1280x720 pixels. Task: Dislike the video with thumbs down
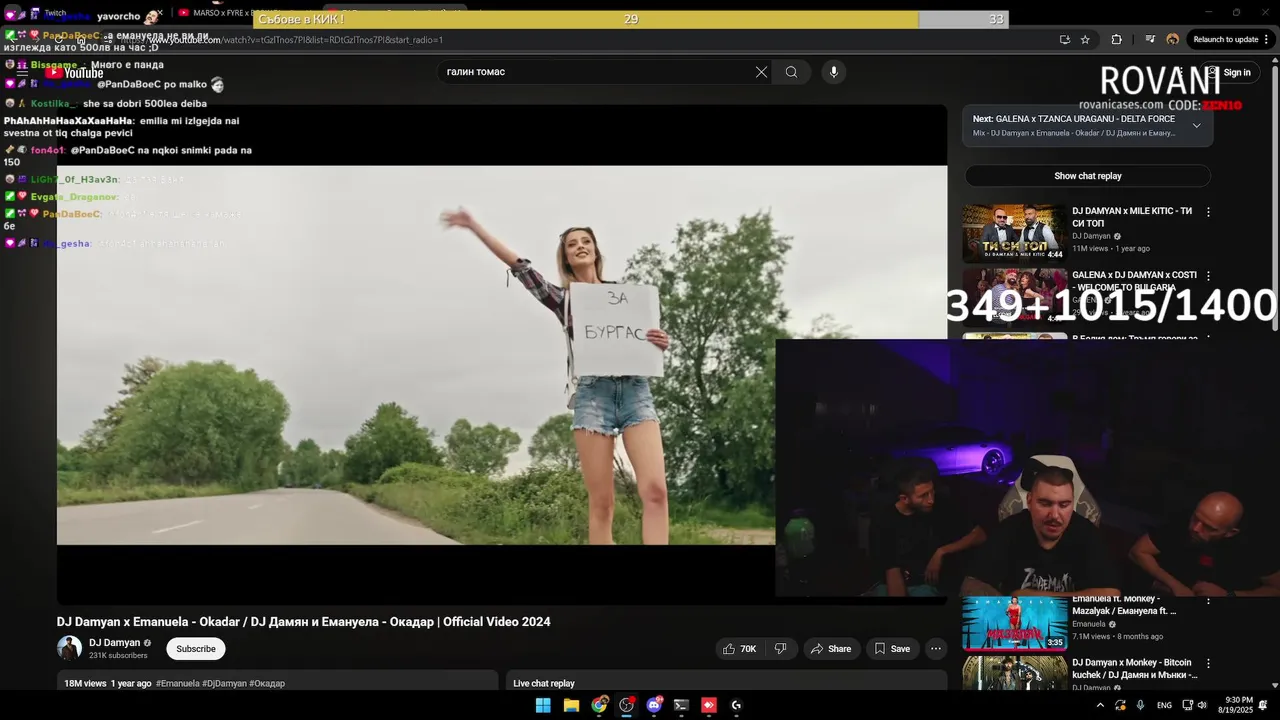pos(780,649)
